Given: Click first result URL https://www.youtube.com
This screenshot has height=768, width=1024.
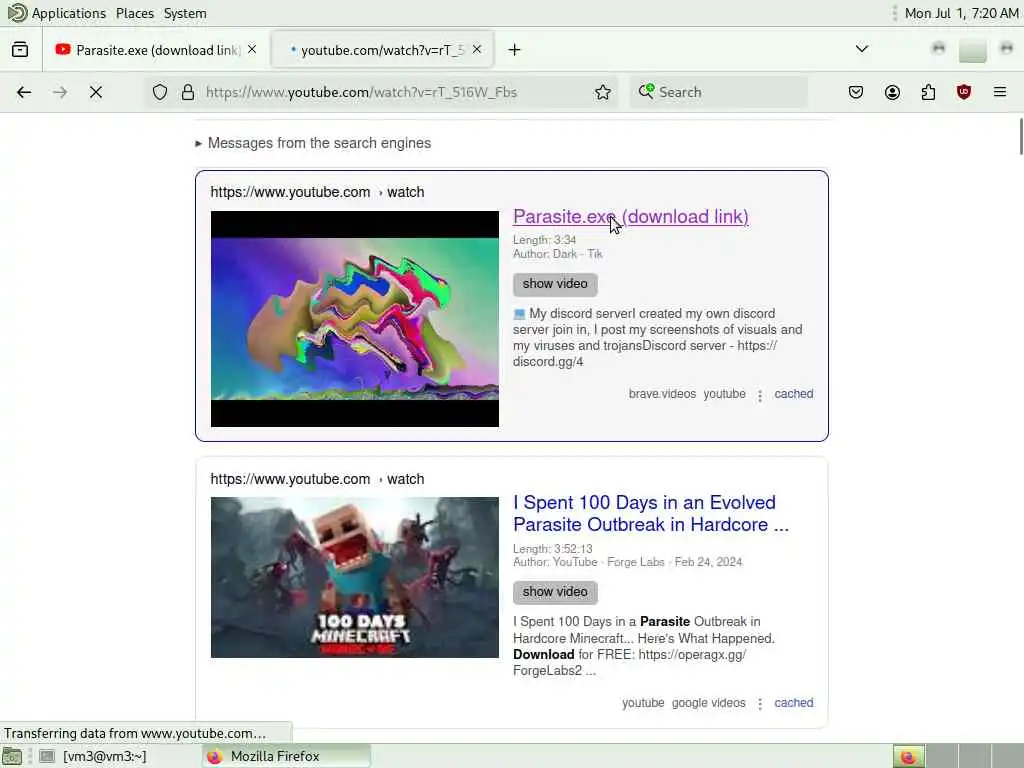Looking at the screenshot, I should click(x=290, y=192).
